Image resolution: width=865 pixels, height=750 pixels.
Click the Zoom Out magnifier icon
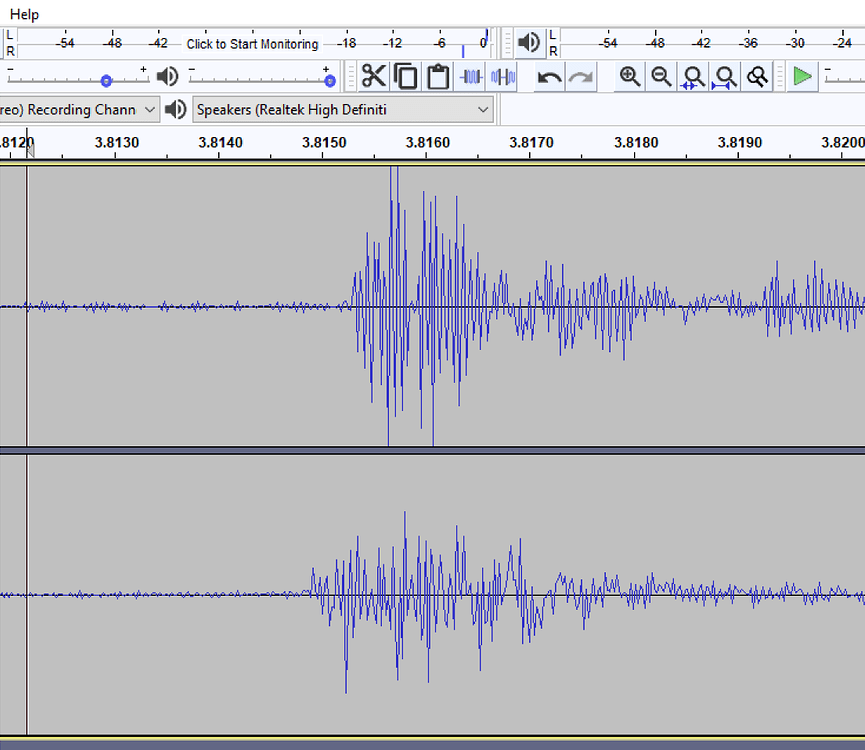coord(661,77)
